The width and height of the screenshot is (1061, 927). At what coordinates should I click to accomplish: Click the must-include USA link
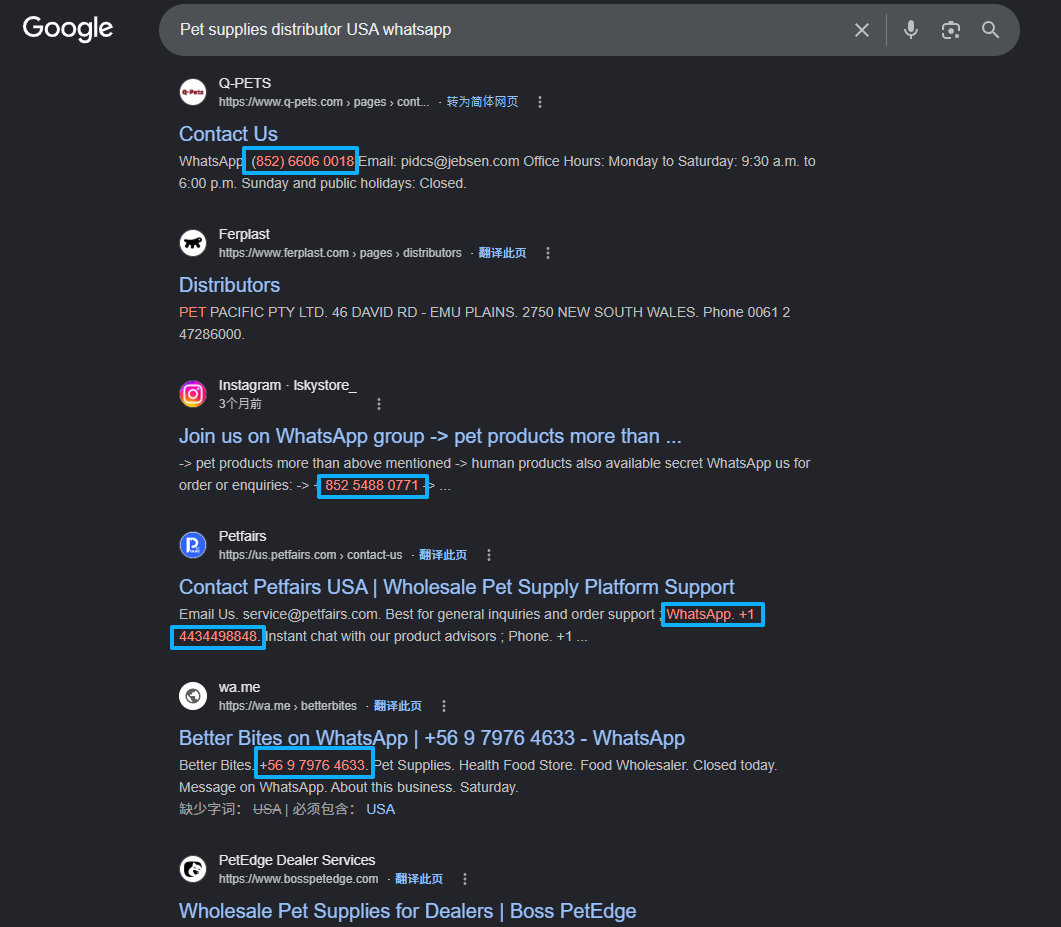tap(380, 809)
